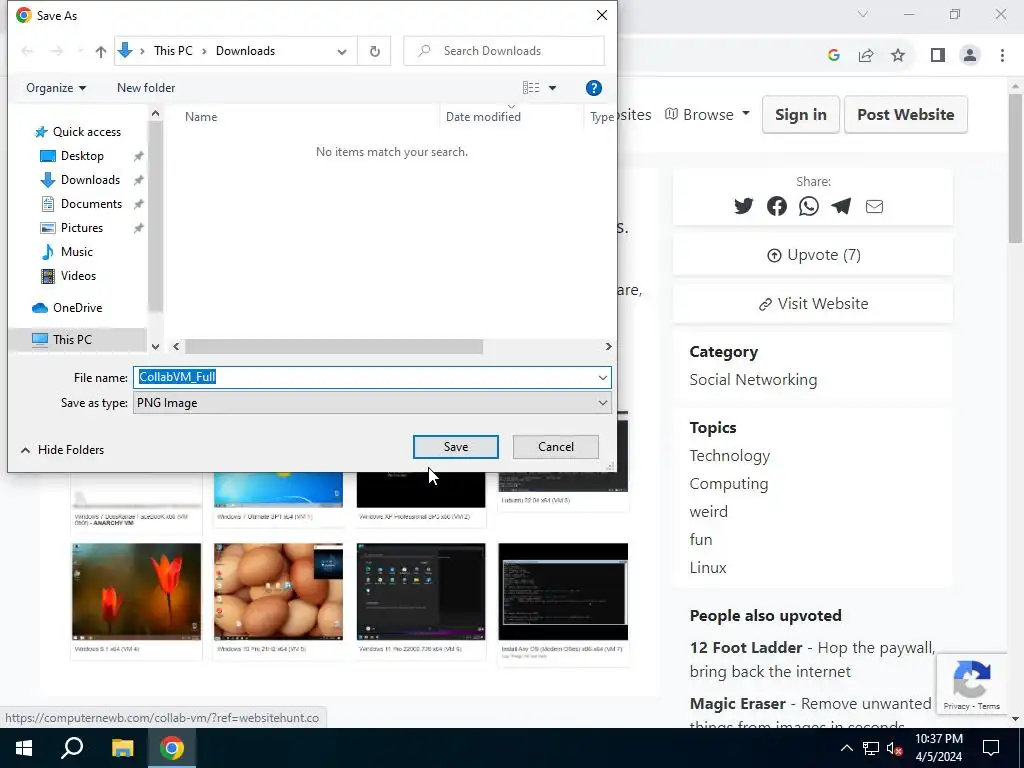1024x768 pixels.
Task: Share page via email envelope icon
Action: tap(874, 206)
